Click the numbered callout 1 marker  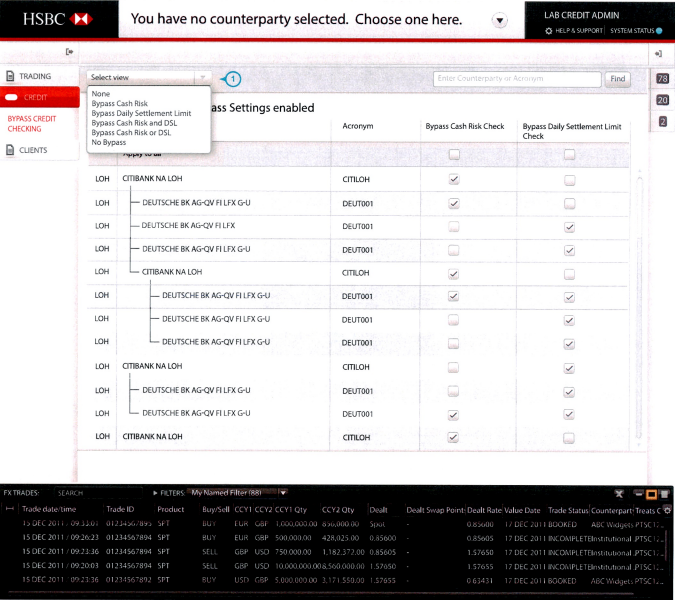click(x=234, y=78)
